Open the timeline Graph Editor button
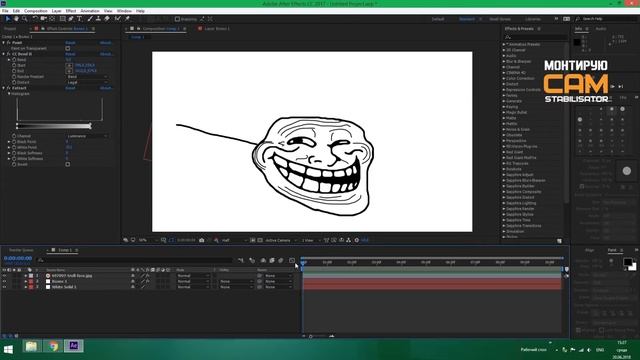640x360 pixels. (x=292, y=260)
